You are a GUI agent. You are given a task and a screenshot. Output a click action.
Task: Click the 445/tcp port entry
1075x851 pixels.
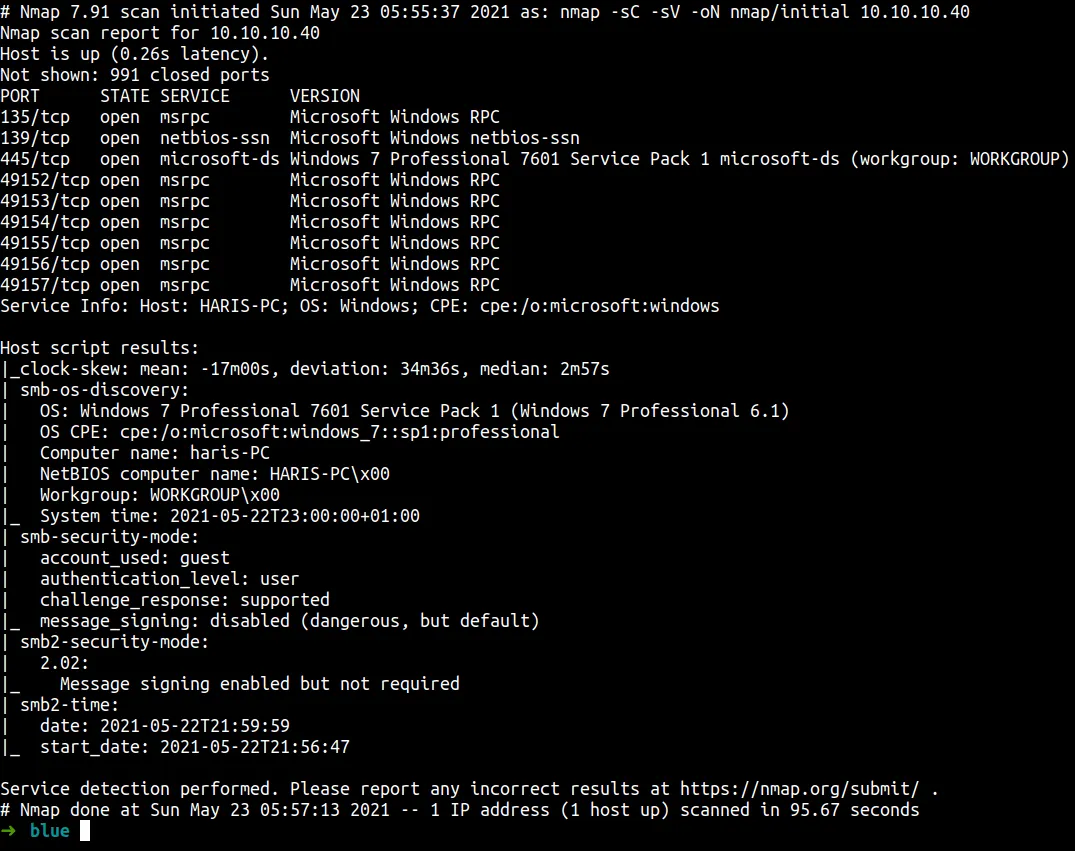(35, 159)
